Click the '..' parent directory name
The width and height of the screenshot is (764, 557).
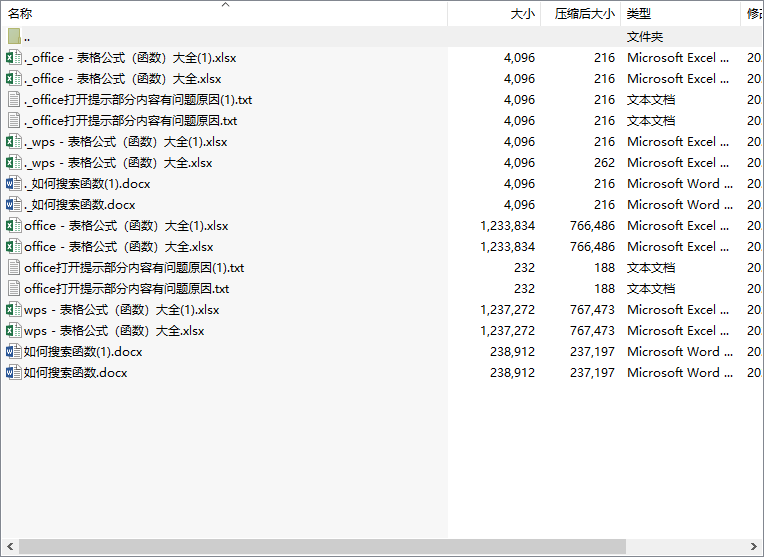pos(27,37)
